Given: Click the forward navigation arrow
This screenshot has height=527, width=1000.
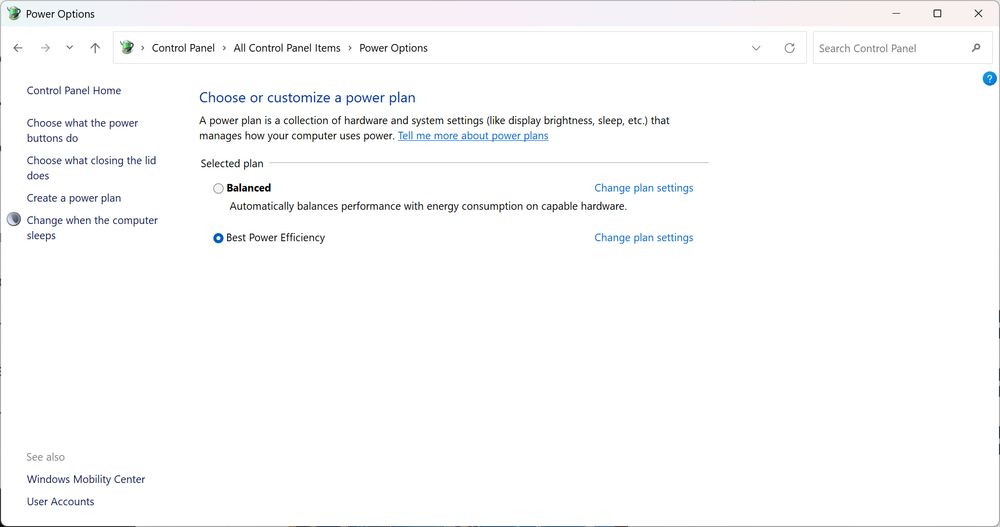Looking at the screenshot, I should [x=45, y=48].
